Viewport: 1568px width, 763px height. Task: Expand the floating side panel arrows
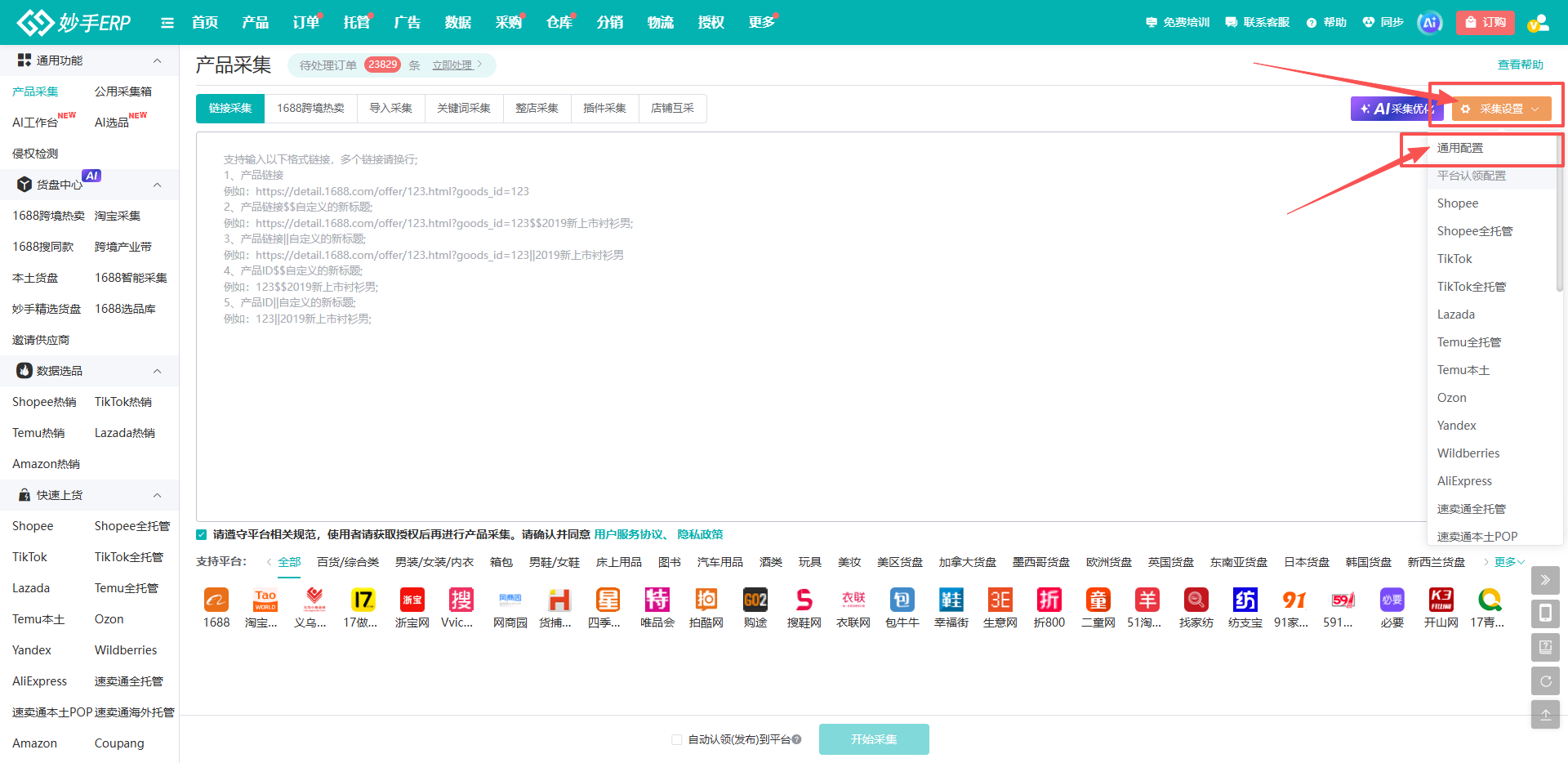click(x=1545, y=580)
